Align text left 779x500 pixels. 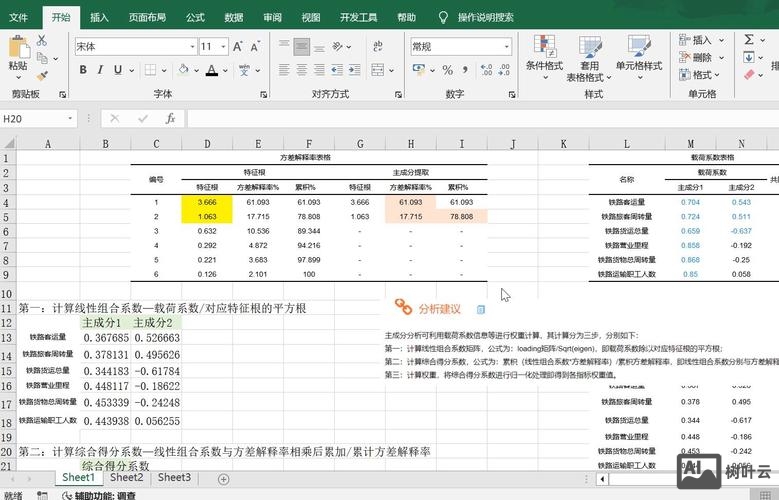coord(284,70)
